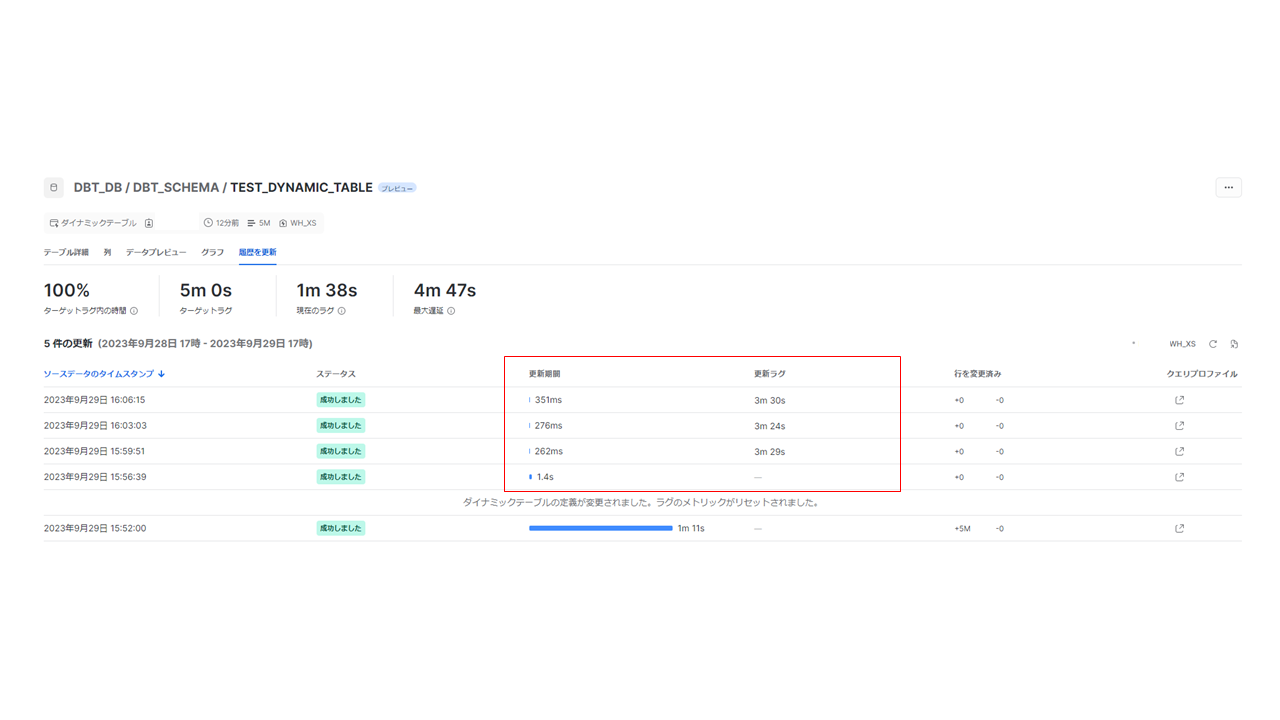Switch to the テーブル詳細 tab

[66, 252]
